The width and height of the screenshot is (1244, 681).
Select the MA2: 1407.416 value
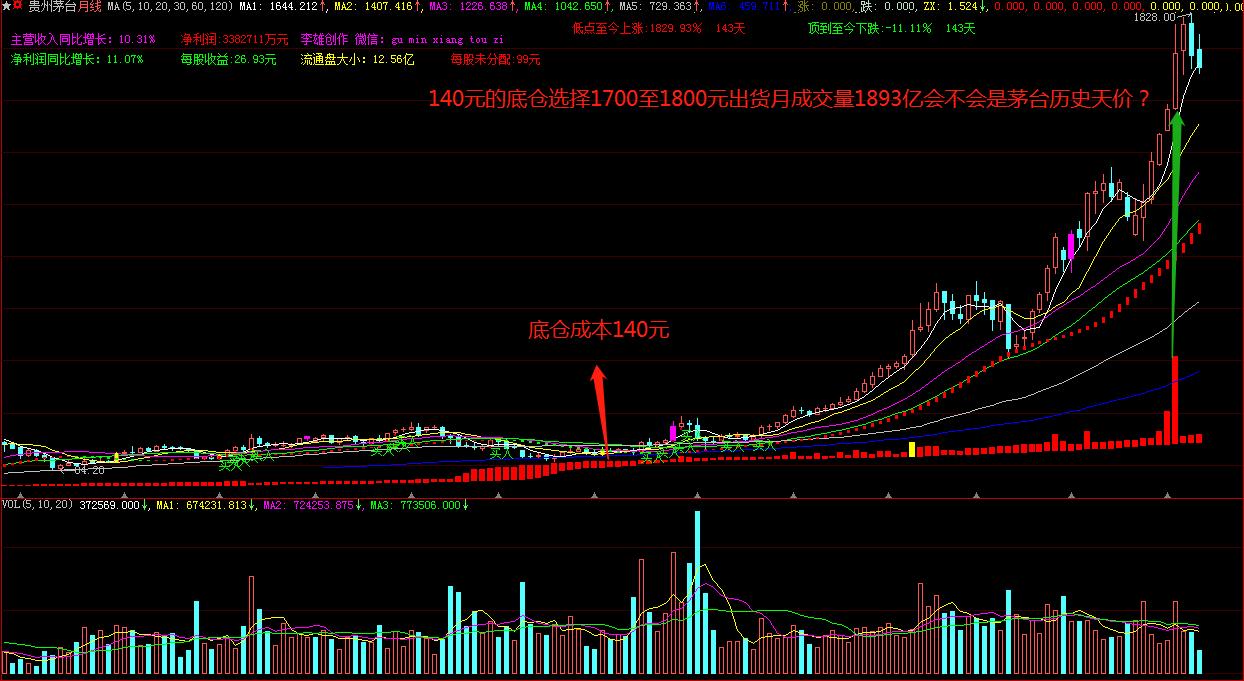click(375, 6)
